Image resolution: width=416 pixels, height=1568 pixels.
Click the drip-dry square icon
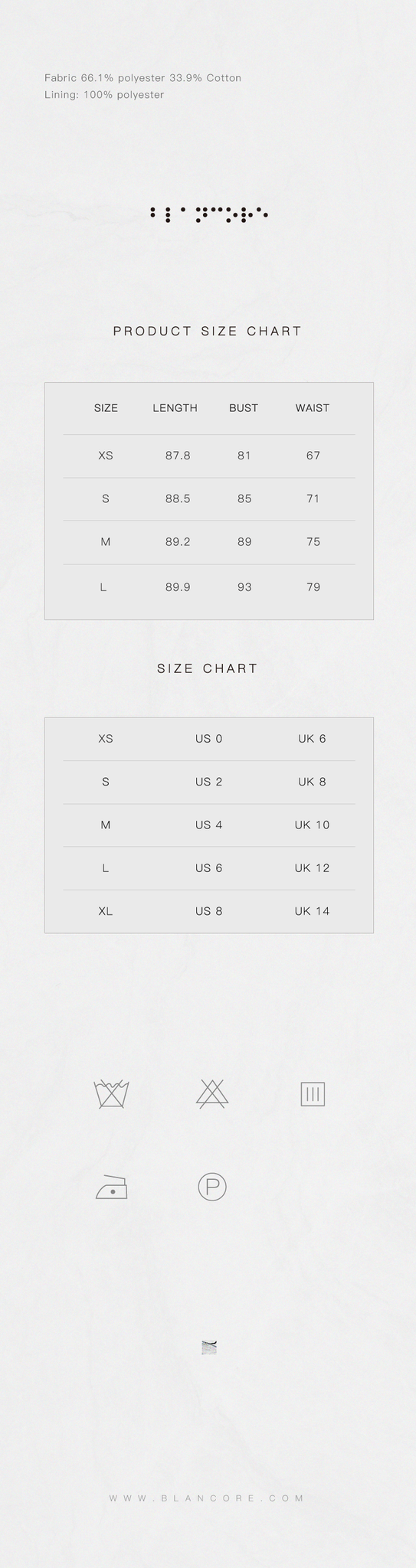coord(313,1094)
